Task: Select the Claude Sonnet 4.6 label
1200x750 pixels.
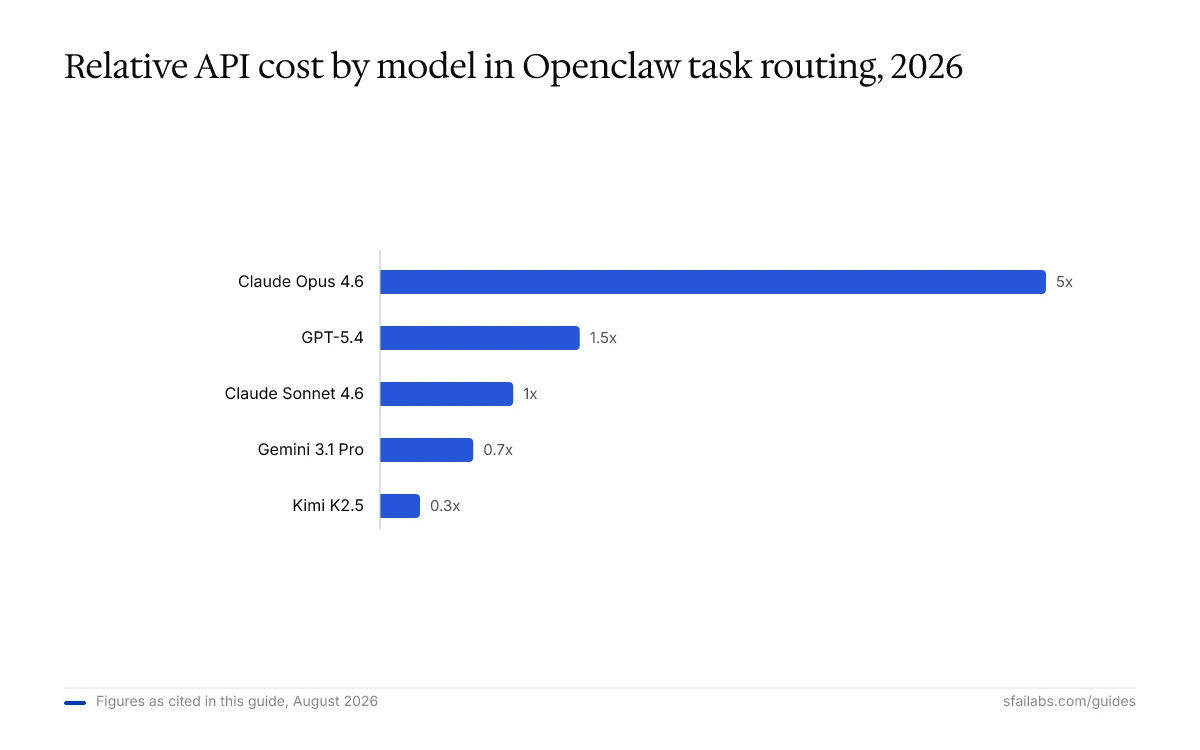Action: [x=294, y=394]
